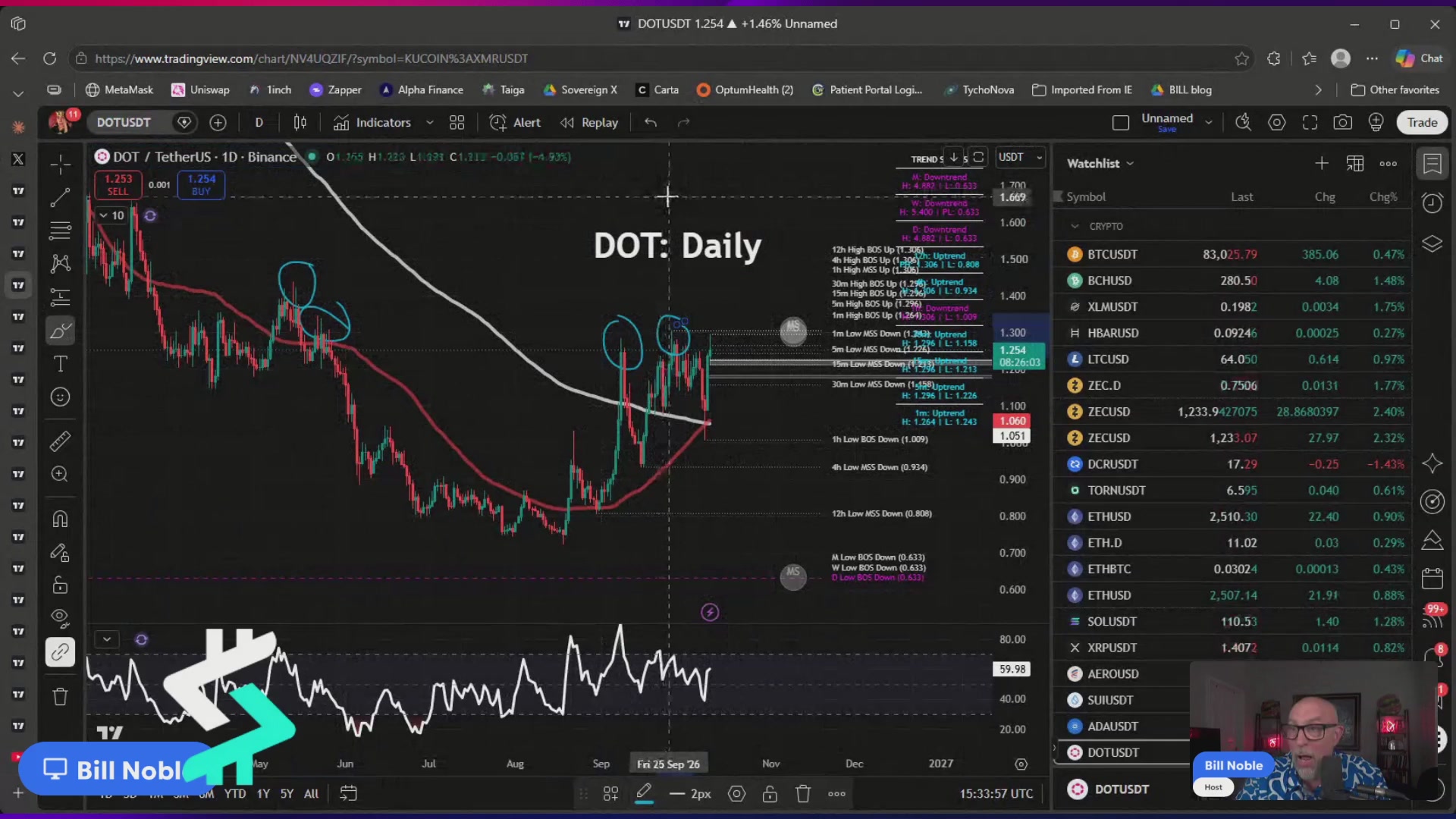Add a compare symbol with plus icon
The height and width of the screenshot is (819, 1456).
point(218,122)
